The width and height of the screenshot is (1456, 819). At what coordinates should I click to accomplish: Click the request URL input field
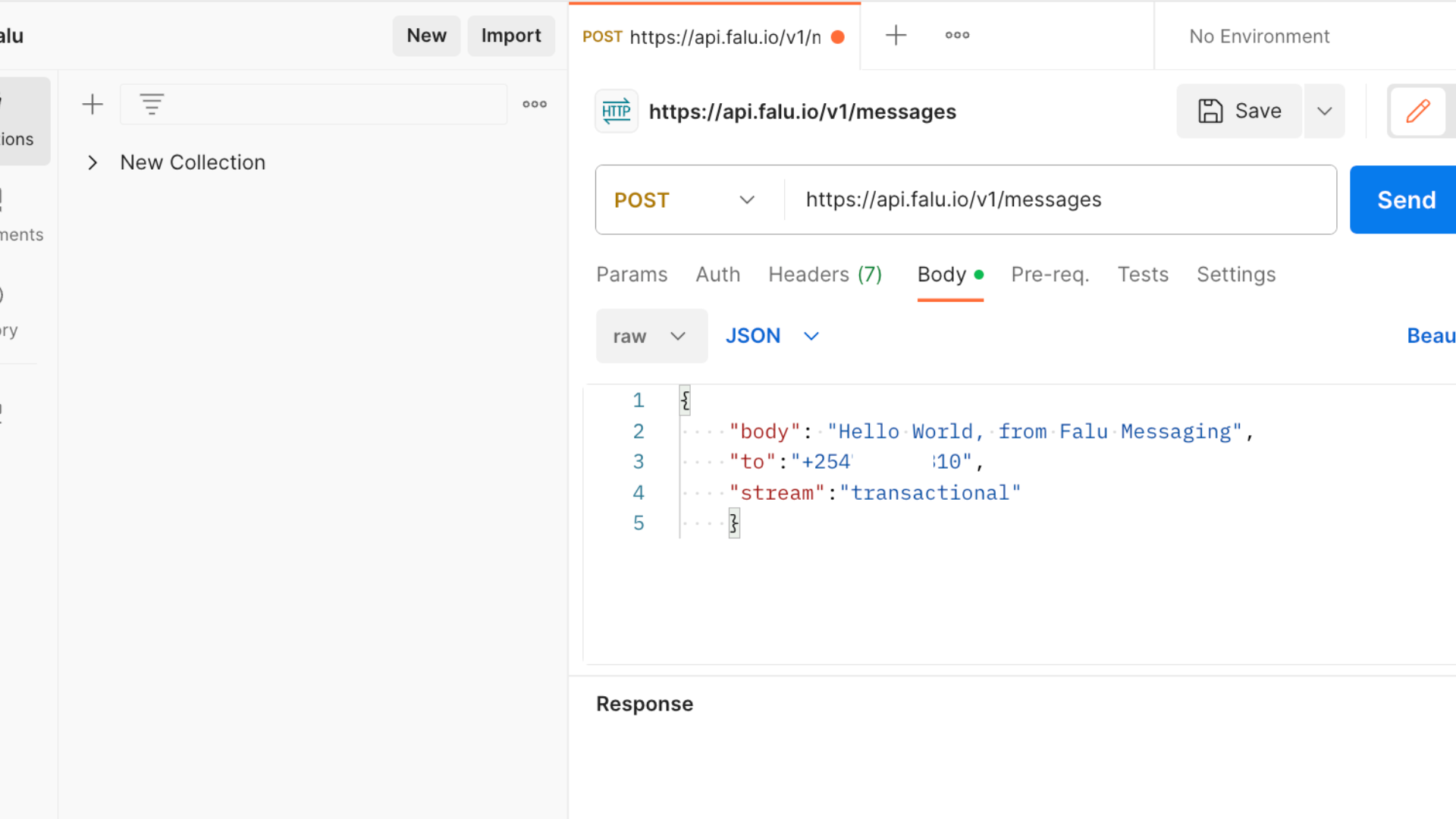click(1060, 200)
